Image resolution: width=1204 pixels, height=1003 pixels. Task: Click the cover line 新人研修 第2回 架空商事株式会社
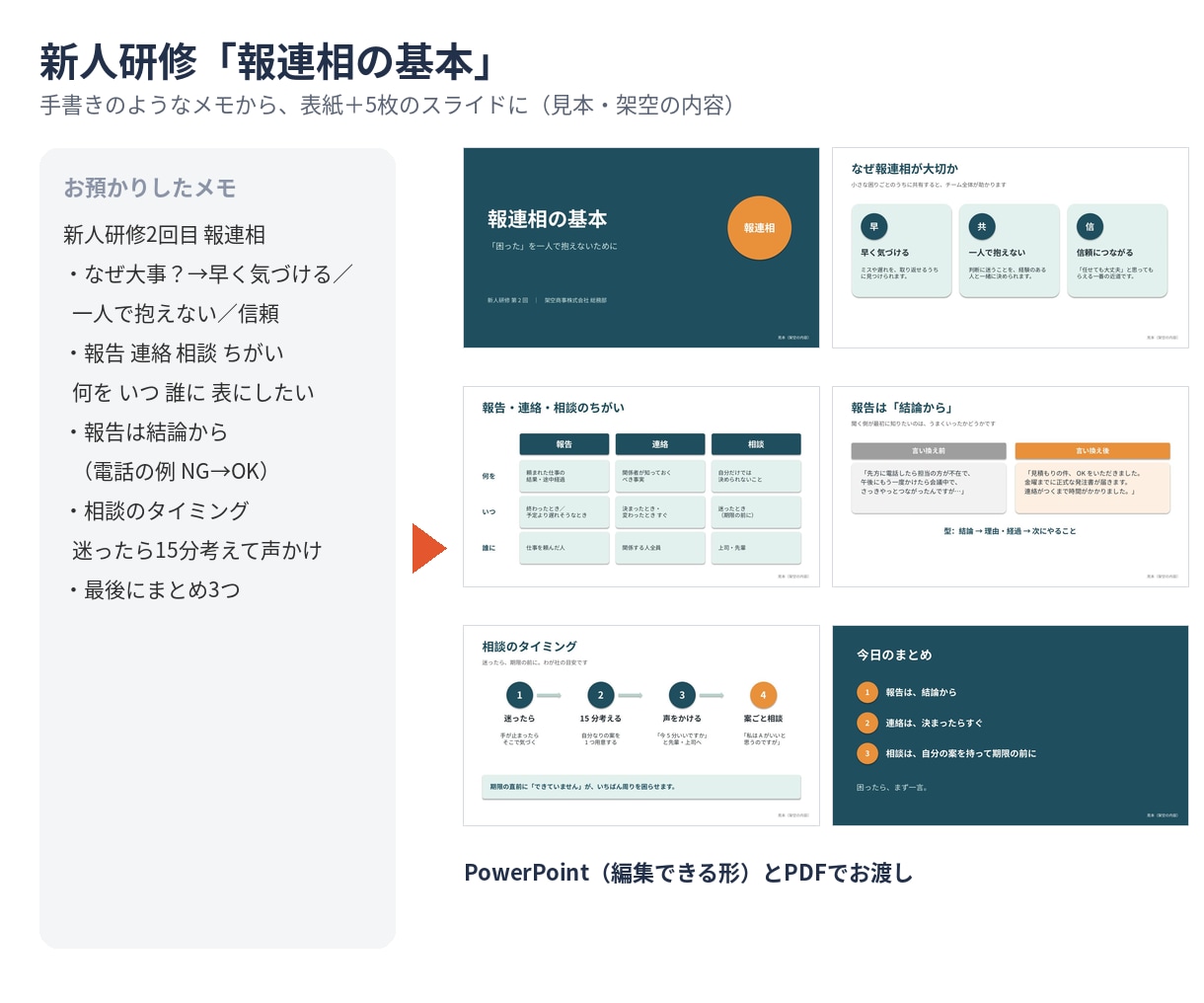pyautogui.click(x=547, y=300)
